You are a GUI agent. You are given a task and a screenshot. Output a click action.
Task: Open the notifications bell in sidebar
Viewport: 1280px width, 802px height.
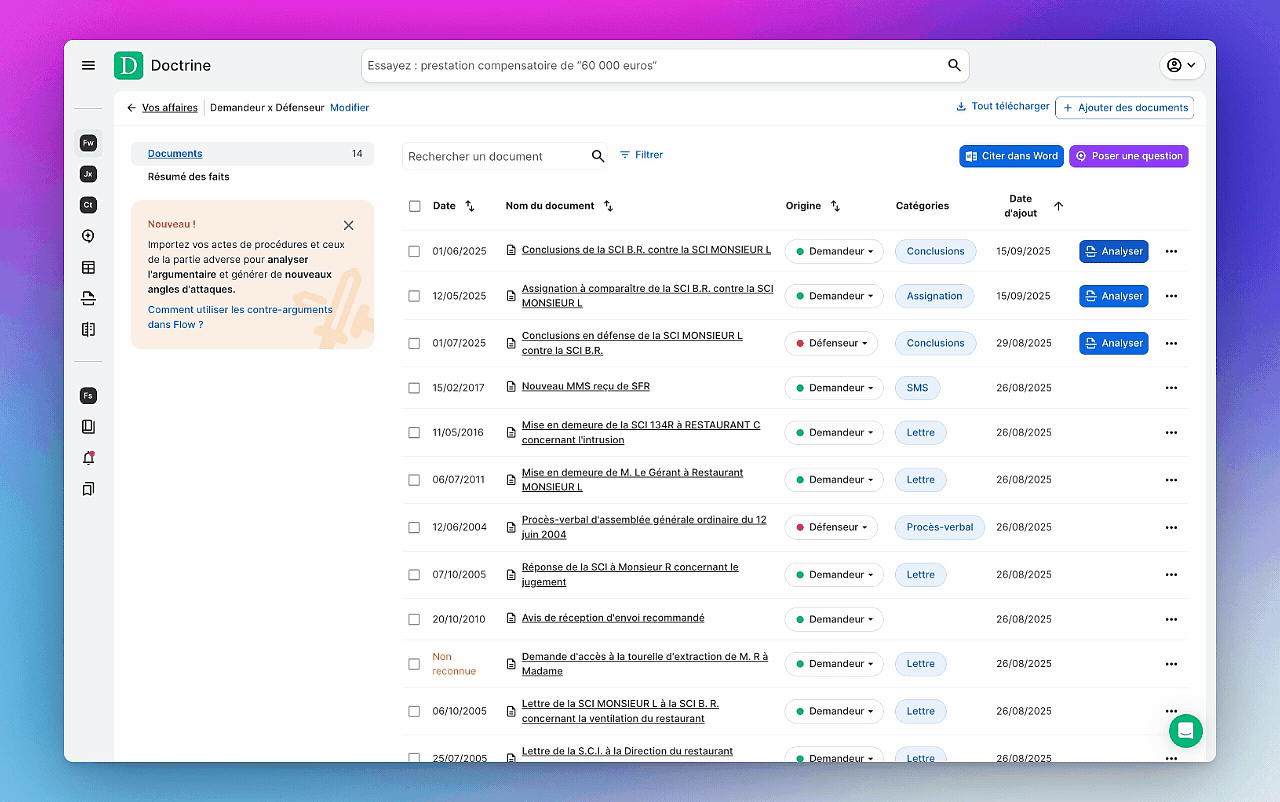click(88, 458)
